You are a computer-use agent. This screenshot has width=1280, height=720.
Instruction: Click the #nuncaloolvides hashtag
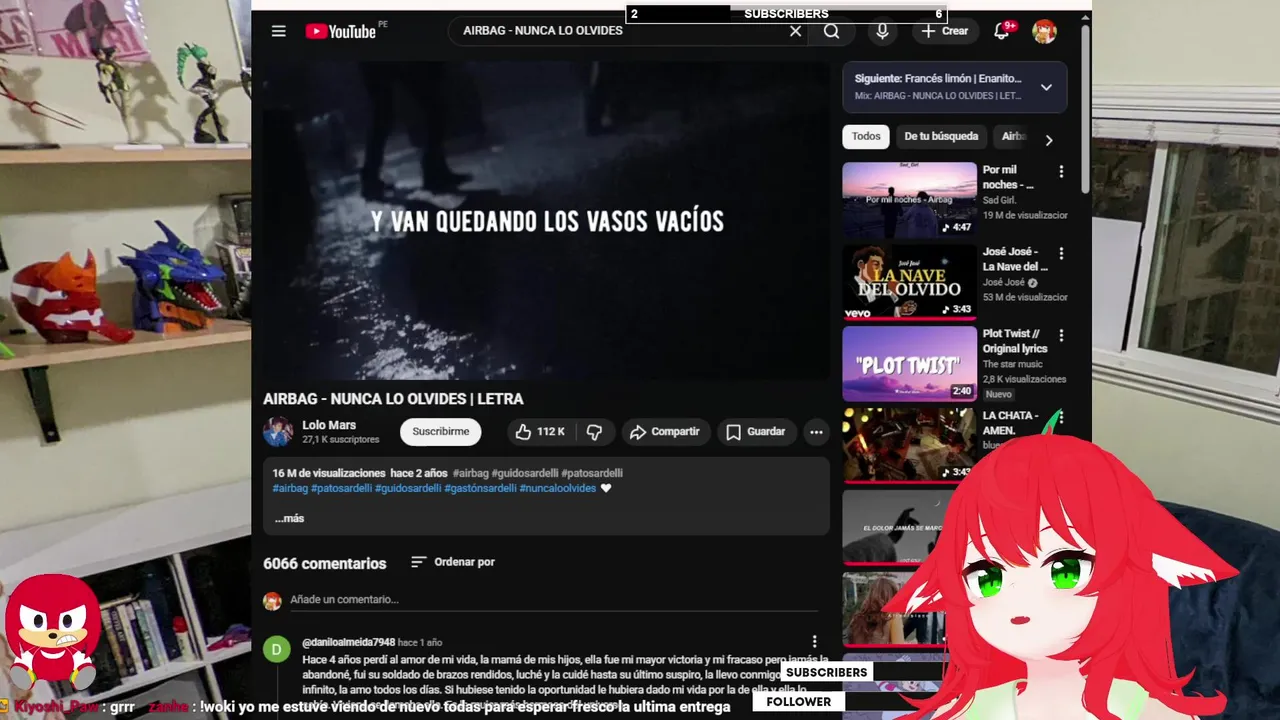tap(558, 489)
